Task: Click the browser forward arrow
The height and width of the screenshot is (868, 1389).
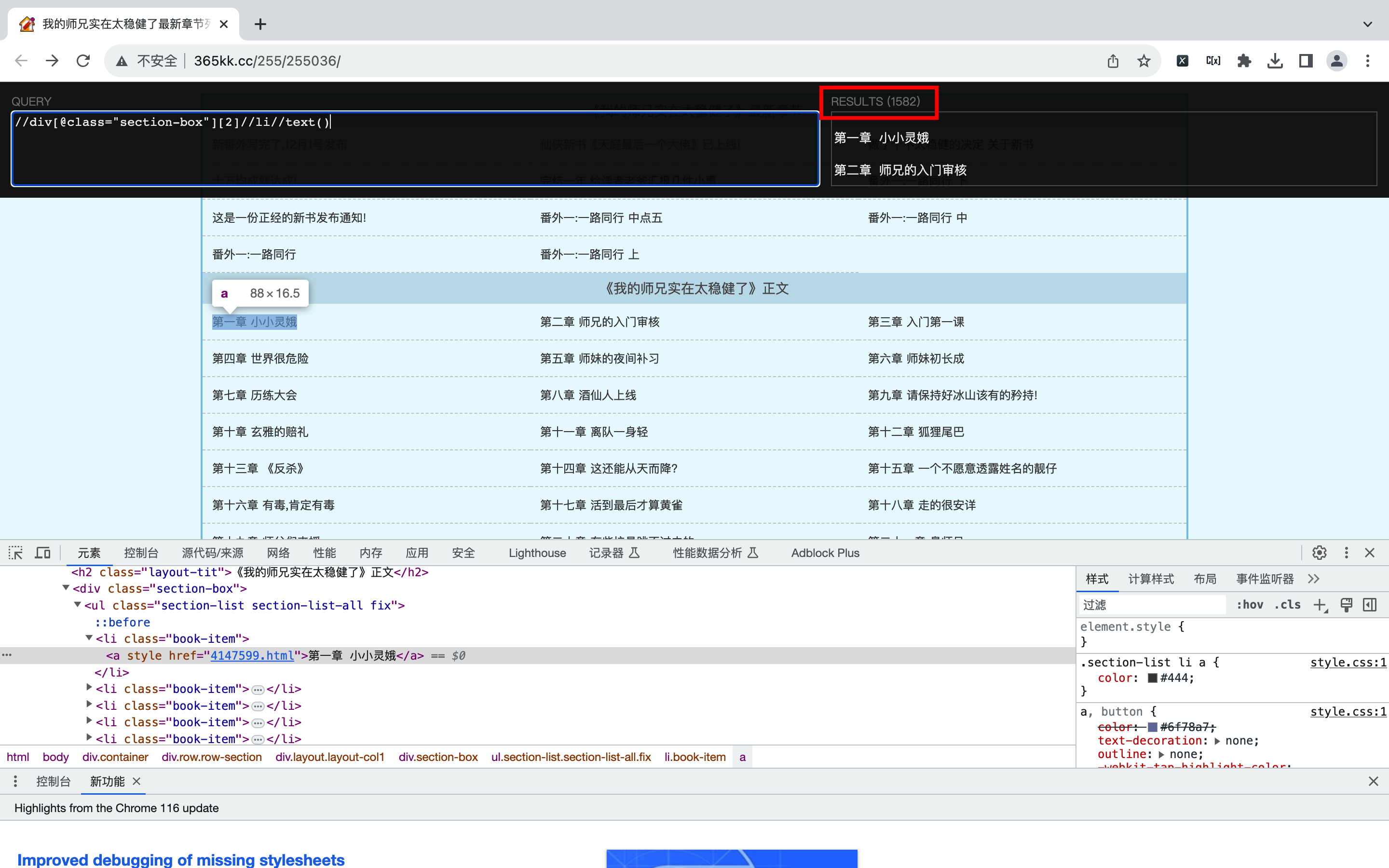Action: [x=52, y=61]
